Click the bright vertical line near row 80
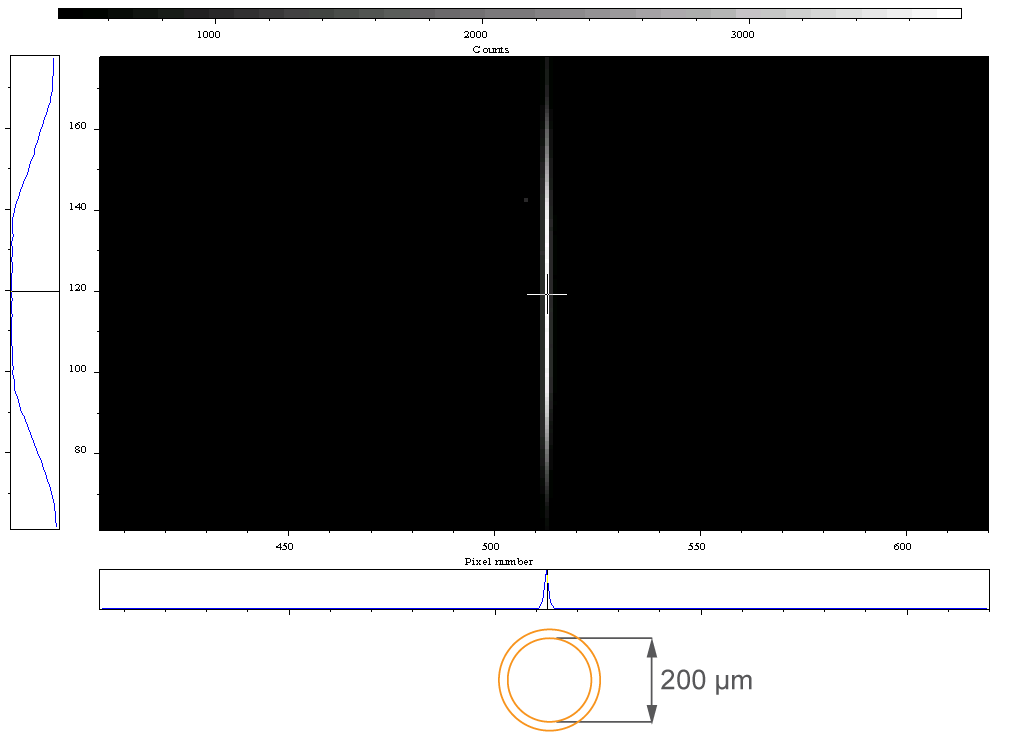This screenshot has width=1020, height=750. point(547,451)
